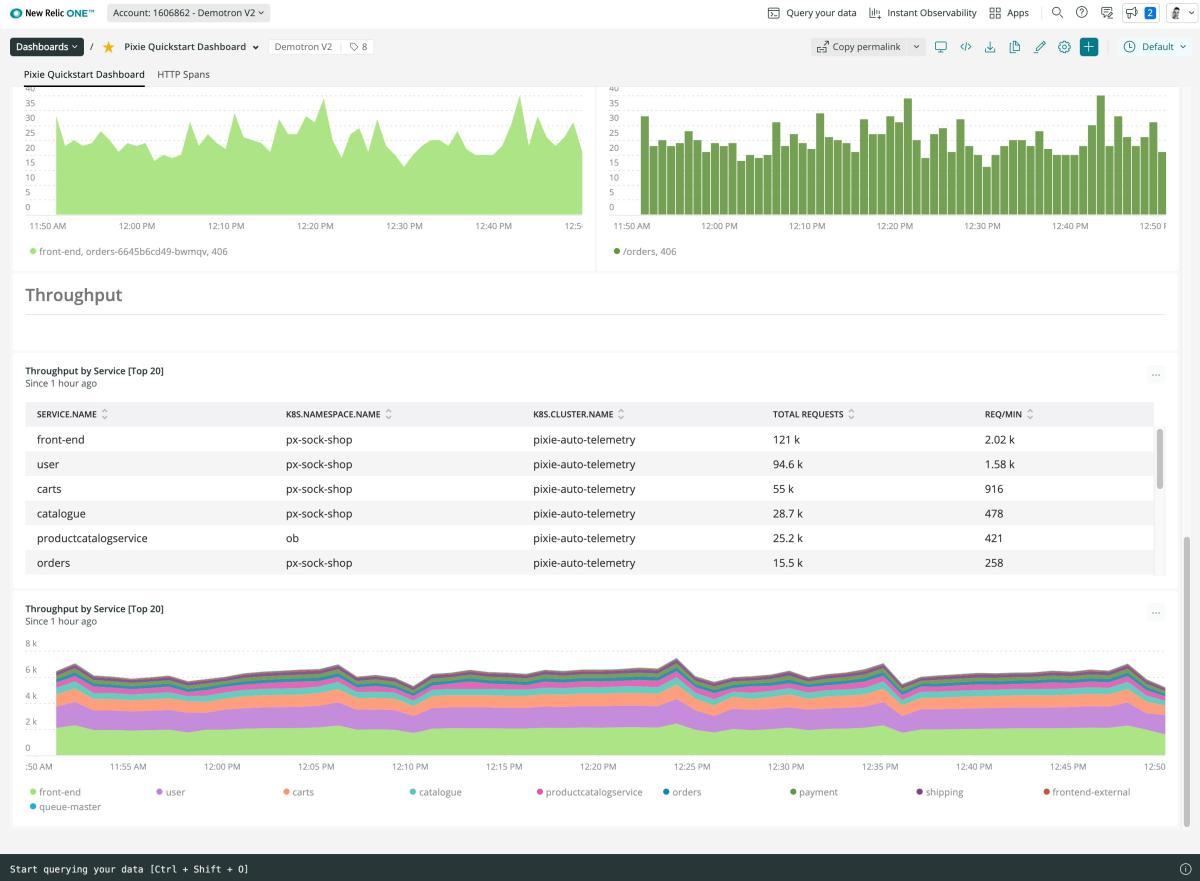The image size is (1200, 881).
Task: Click the green plus add widget icon
Action: pyautogui.click(x=1089, y=47)
